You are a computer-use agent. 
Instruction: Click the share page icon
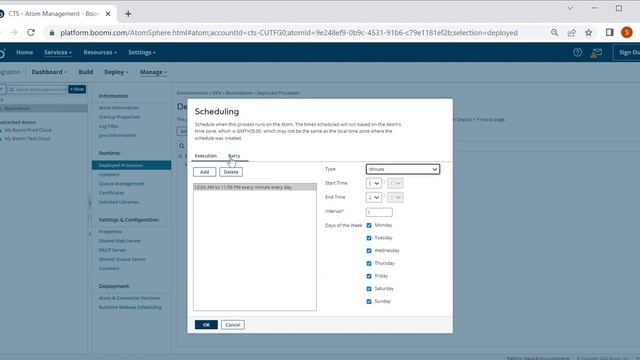pos(571,33)
